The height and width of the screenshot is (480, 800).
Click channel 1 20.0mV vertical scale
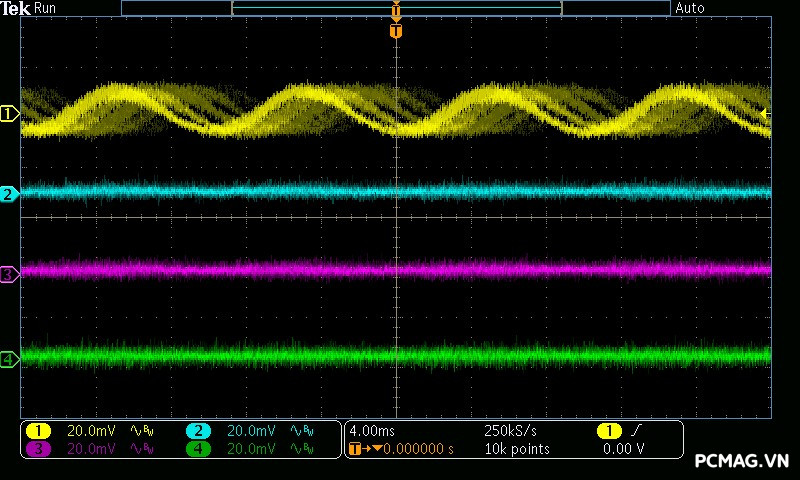(x=91, y=431)
